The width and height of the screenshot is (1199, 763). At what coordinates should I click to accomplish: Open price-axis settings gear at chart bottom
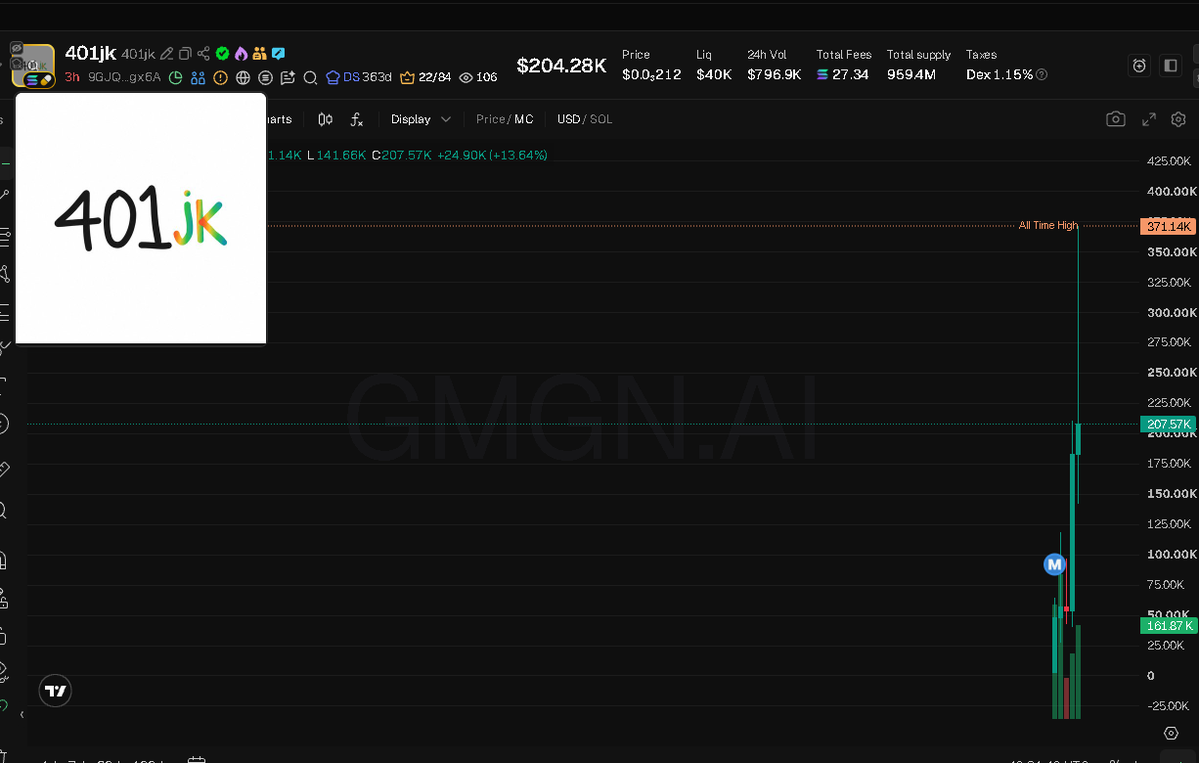point(1171,733)
